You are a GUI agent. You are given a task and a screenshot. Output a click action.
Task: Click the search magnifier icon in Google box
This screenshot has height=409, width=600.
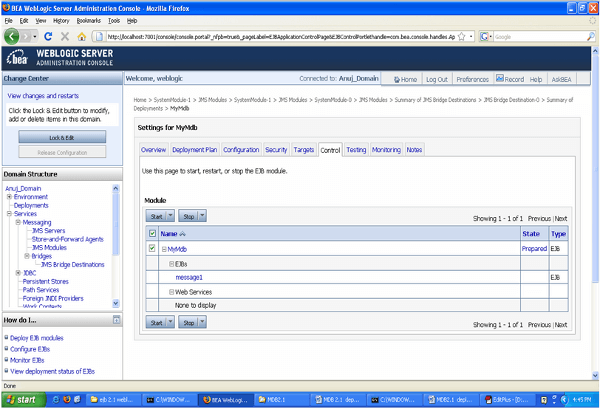point(590,37)
